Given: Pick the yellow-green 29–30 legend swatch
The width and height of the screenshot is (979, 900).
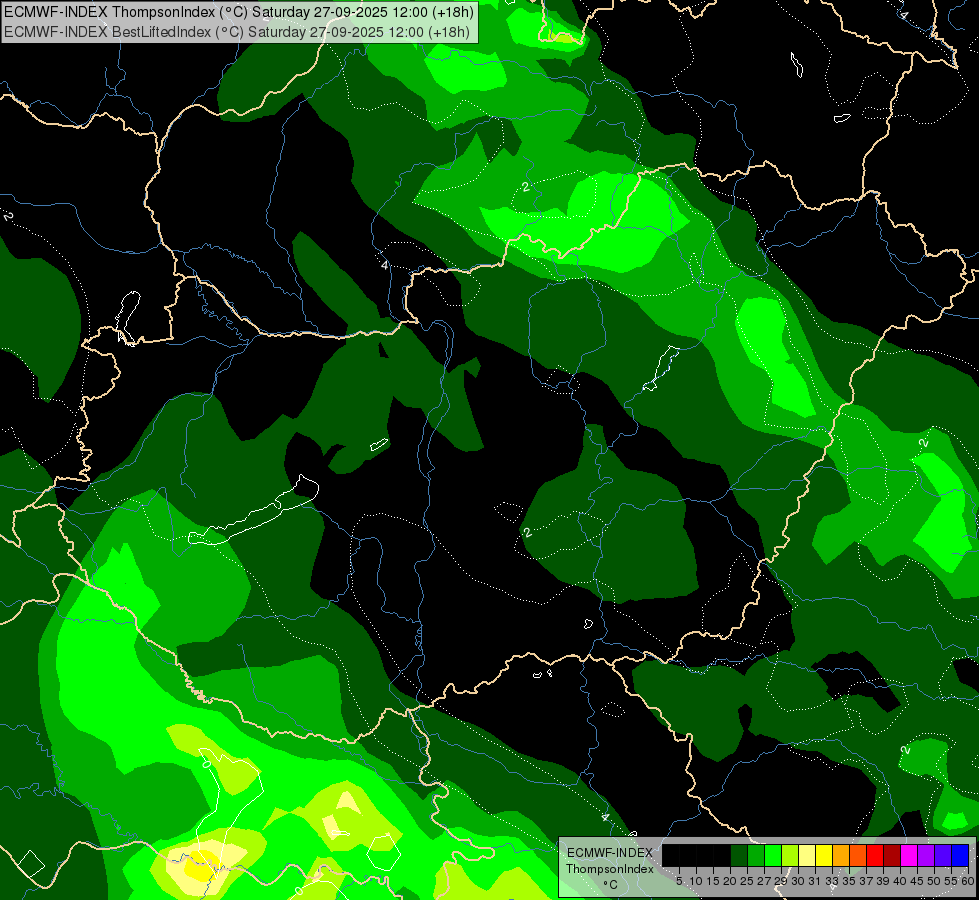Looking at the screenshot, I should [x=790, y=855].
